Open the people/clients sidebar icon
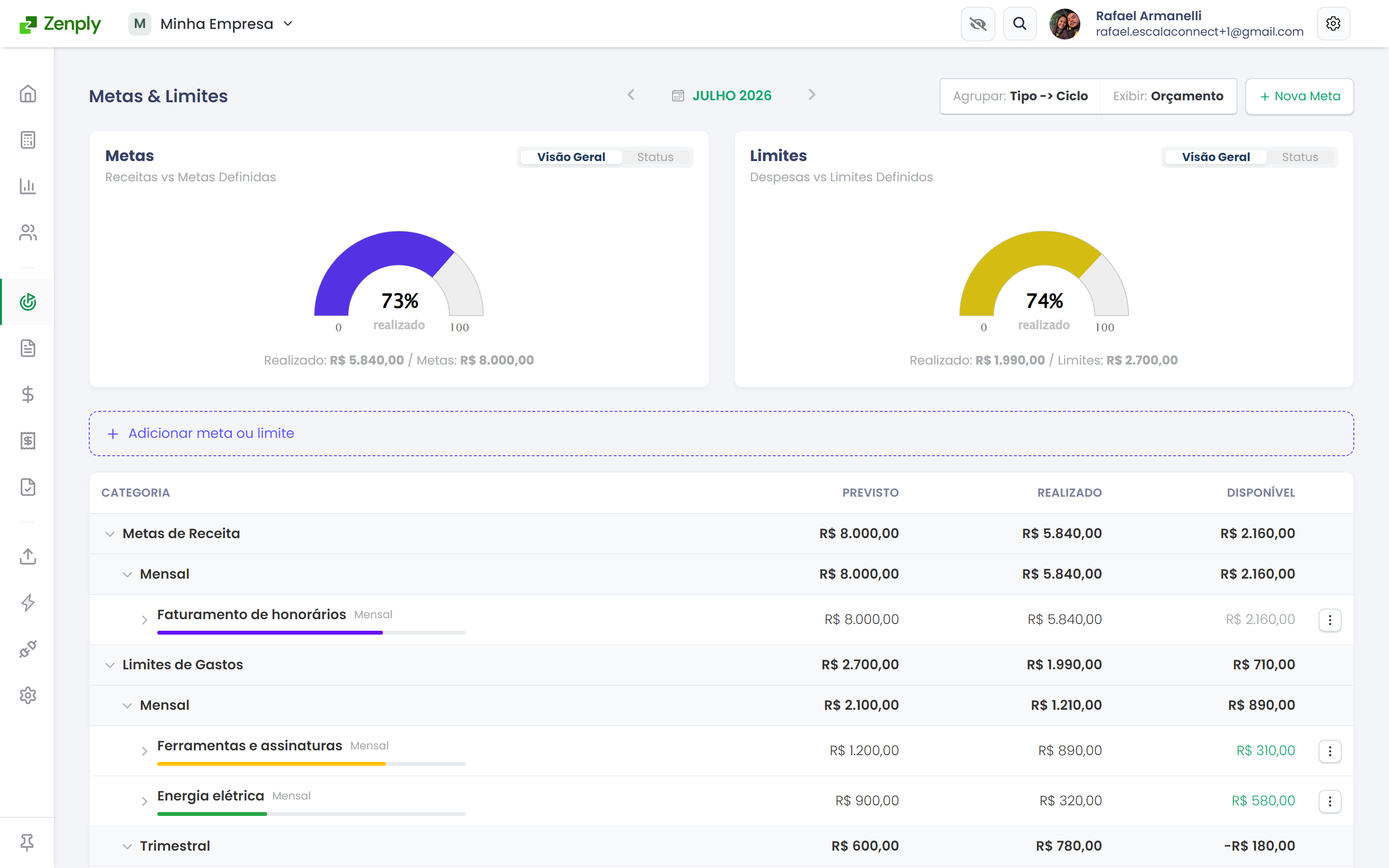The image size is (1389, 868). click(x=27, y=232)
